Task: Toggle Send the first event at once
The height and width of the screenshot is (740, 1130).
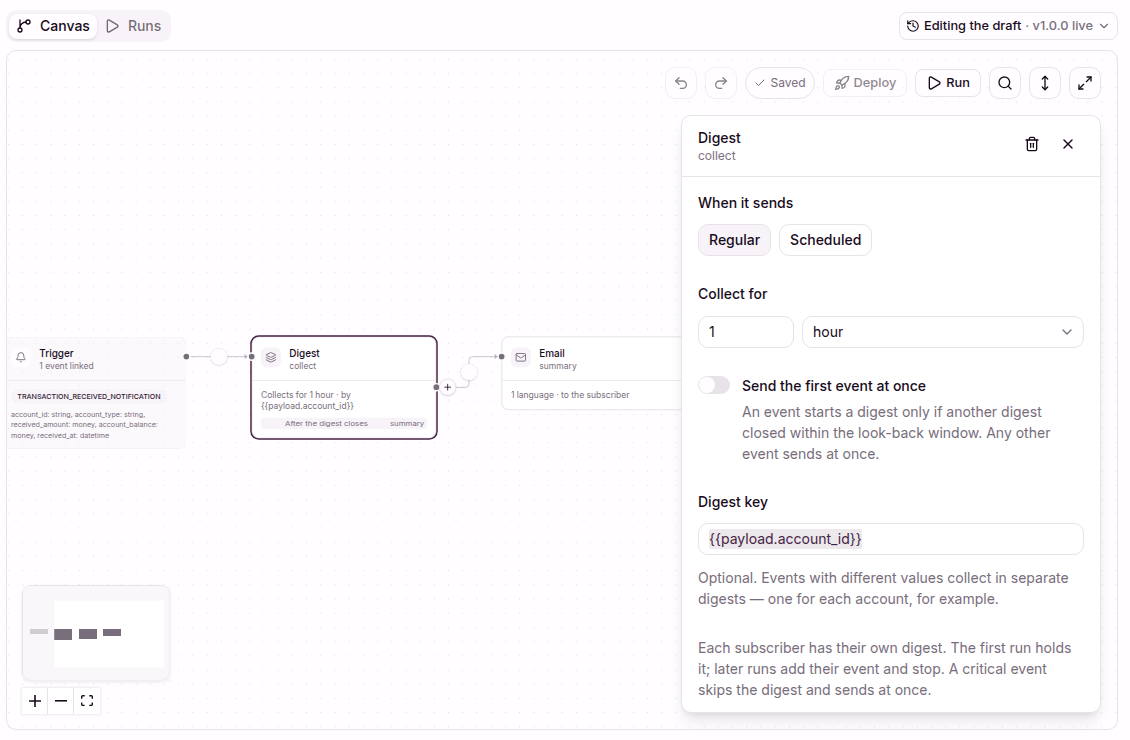Action: [x=714, y=385]
